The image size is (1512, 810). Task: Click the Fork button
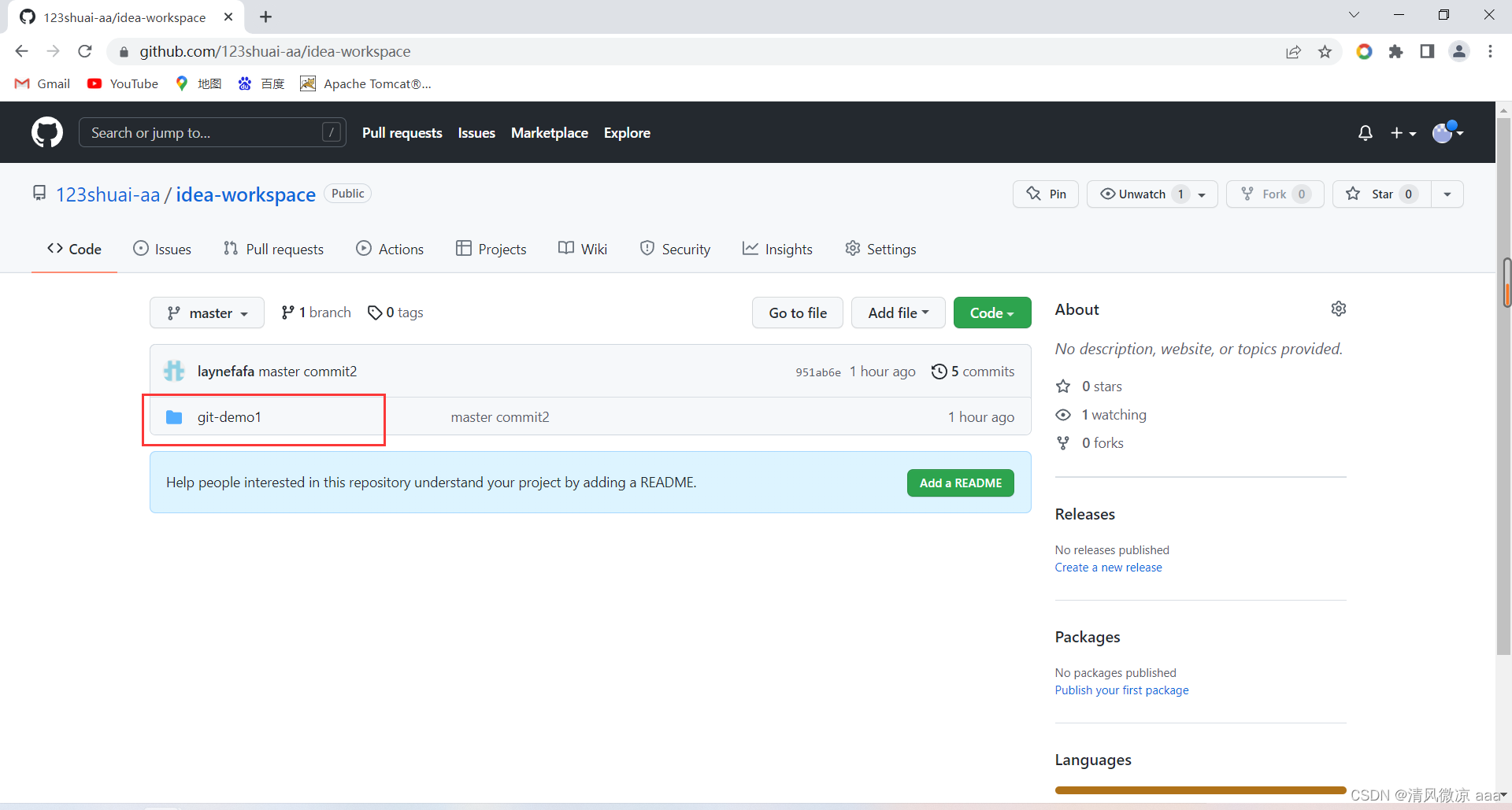[x=1275, y=194]
